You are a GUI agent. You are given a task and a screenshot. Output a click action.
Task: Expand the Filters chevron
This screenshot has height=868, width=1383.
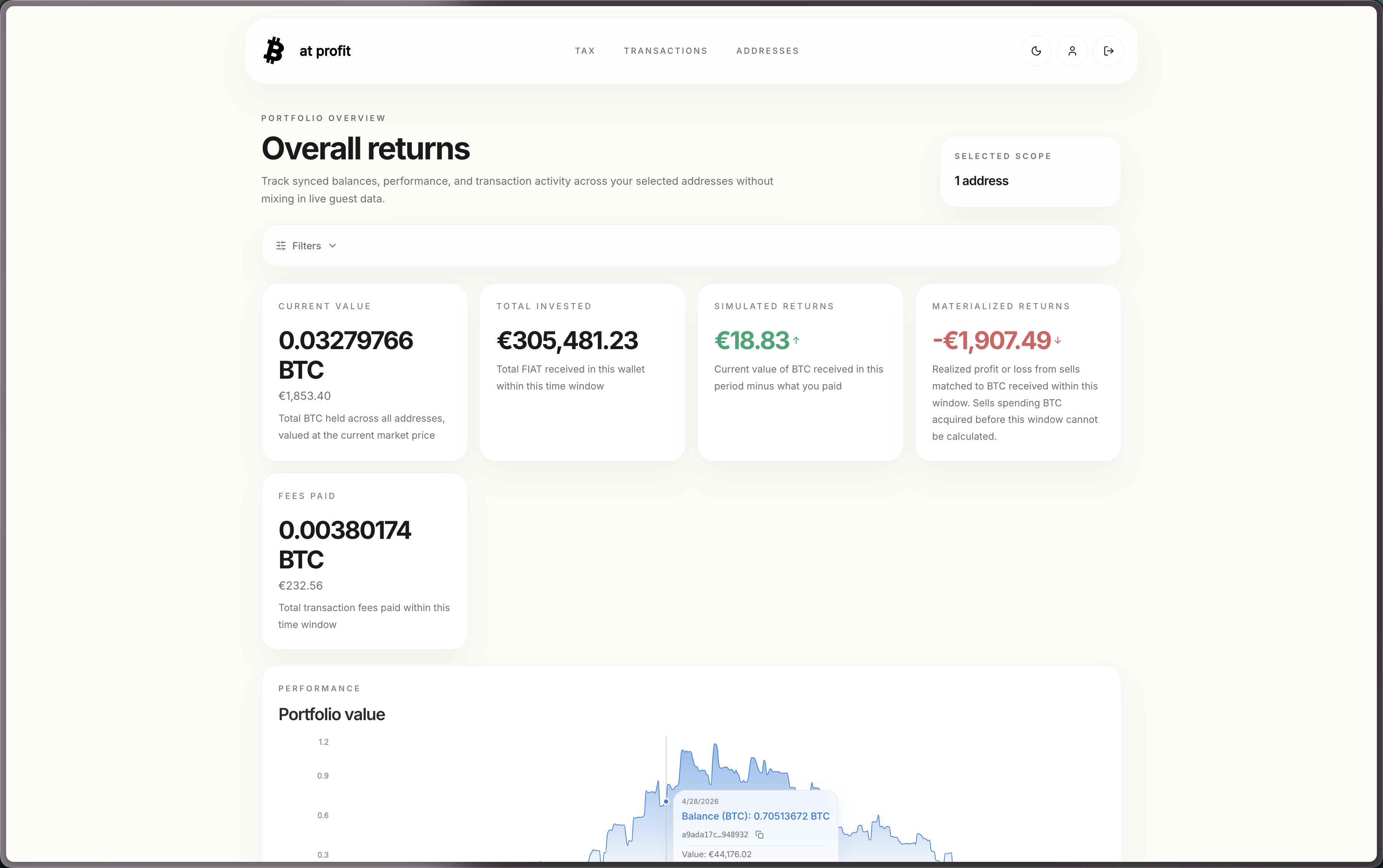coord(332,246)
